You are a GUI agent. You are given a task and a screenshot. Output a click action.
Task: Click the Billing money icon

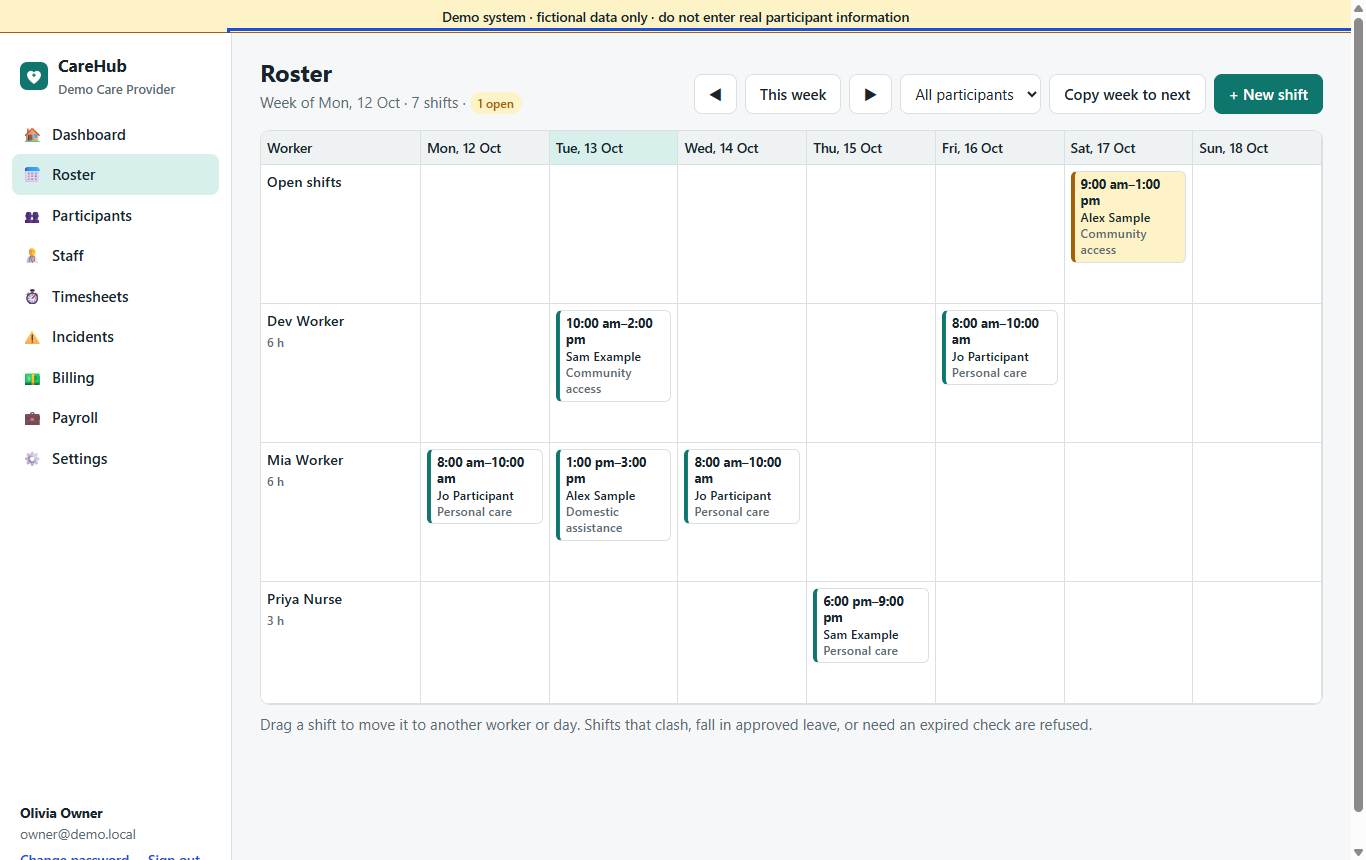(x=32, y=378)
